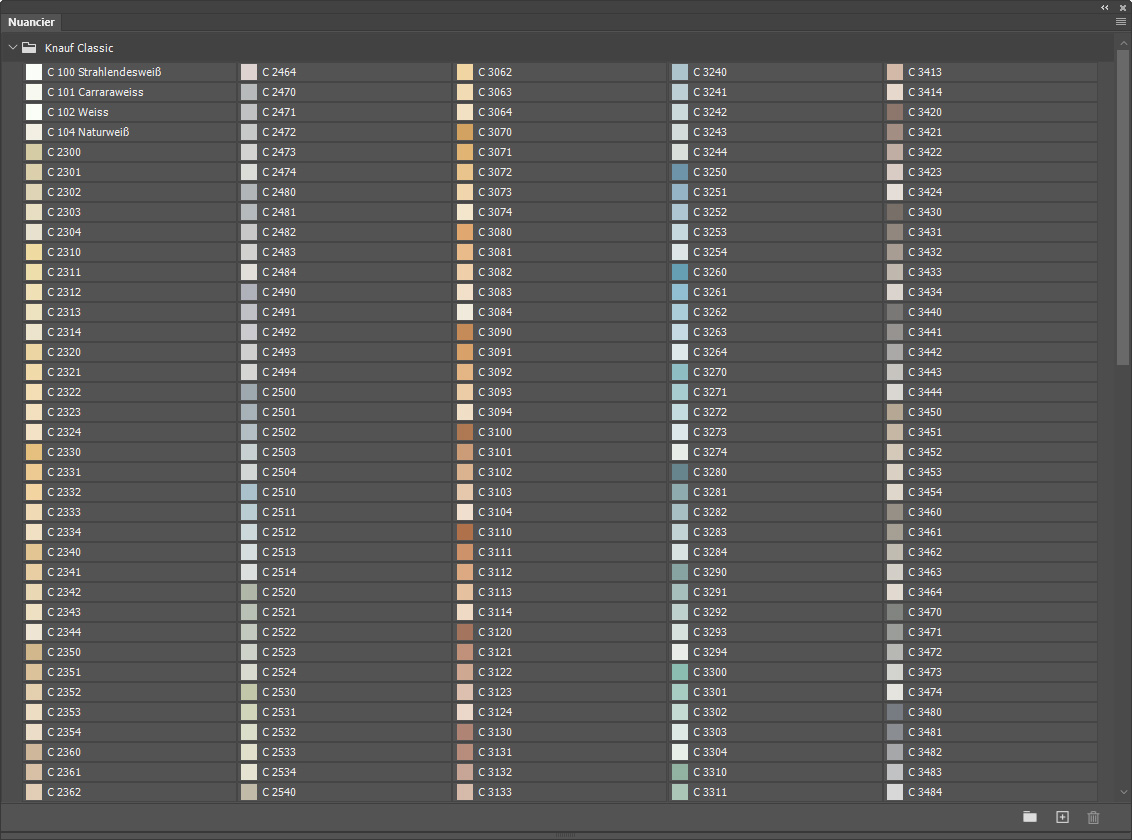Select the Nuancier tab

(31, 22)
